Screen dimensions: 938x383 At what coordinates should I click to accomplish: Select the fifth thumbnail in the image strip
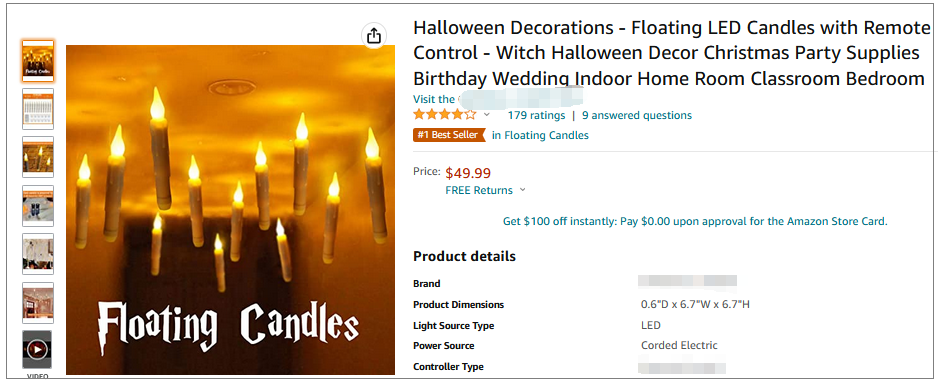click(38, 254)
